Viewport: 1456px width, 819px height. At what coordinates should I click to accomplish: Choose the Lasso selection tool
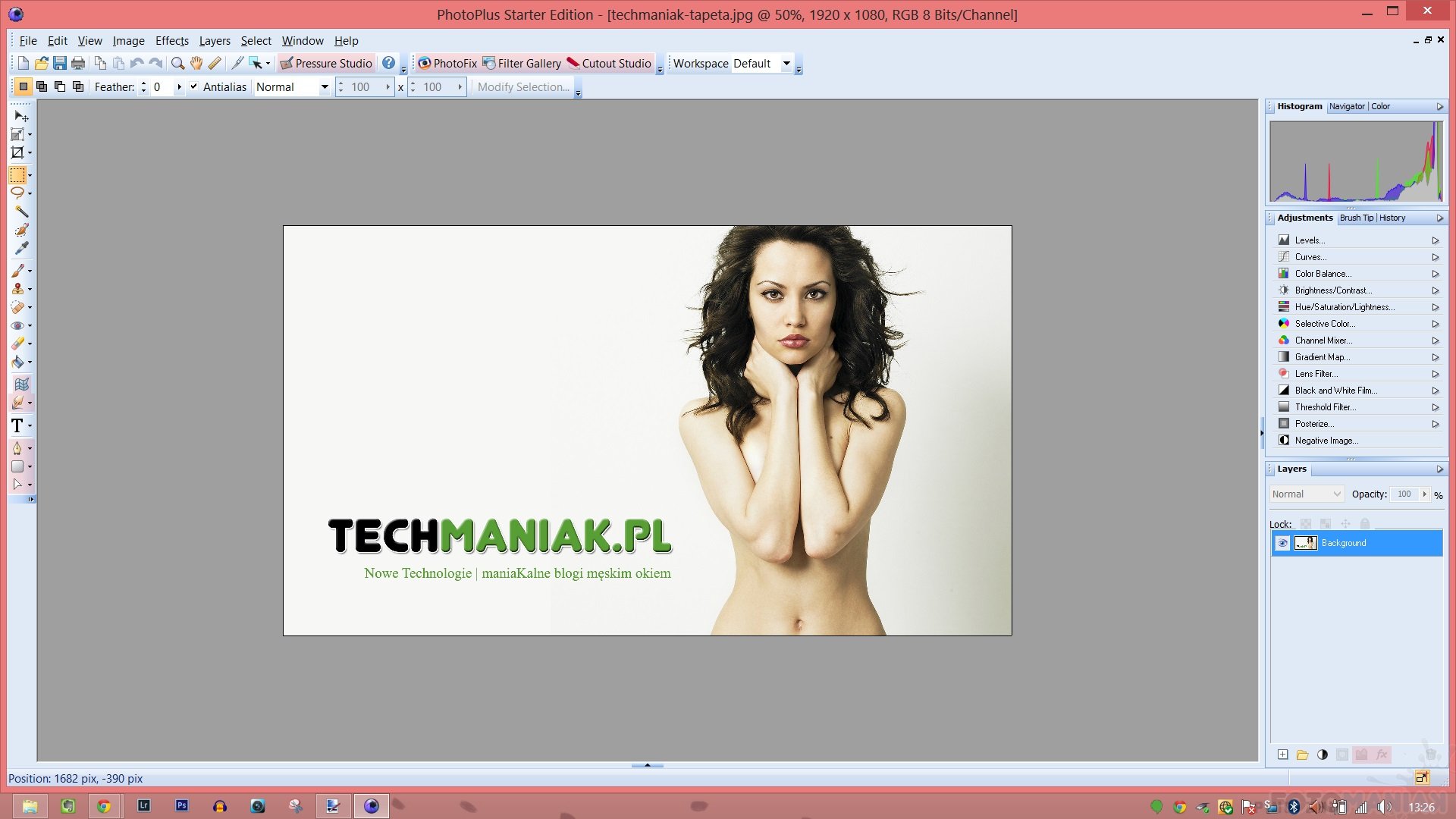pyautogui.click(x=17, y=193)
